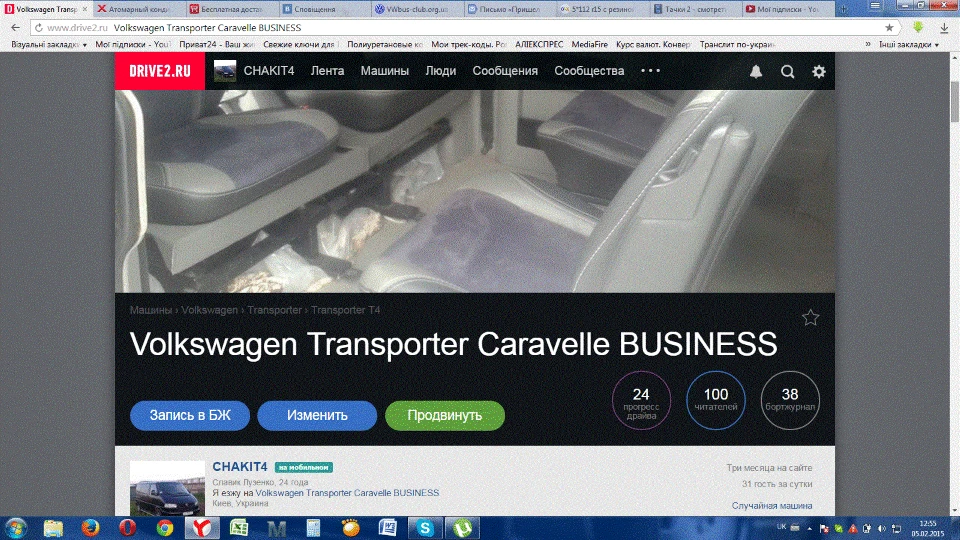
Task: Open Приват24 bookmark
Action: tap(217, 45)
